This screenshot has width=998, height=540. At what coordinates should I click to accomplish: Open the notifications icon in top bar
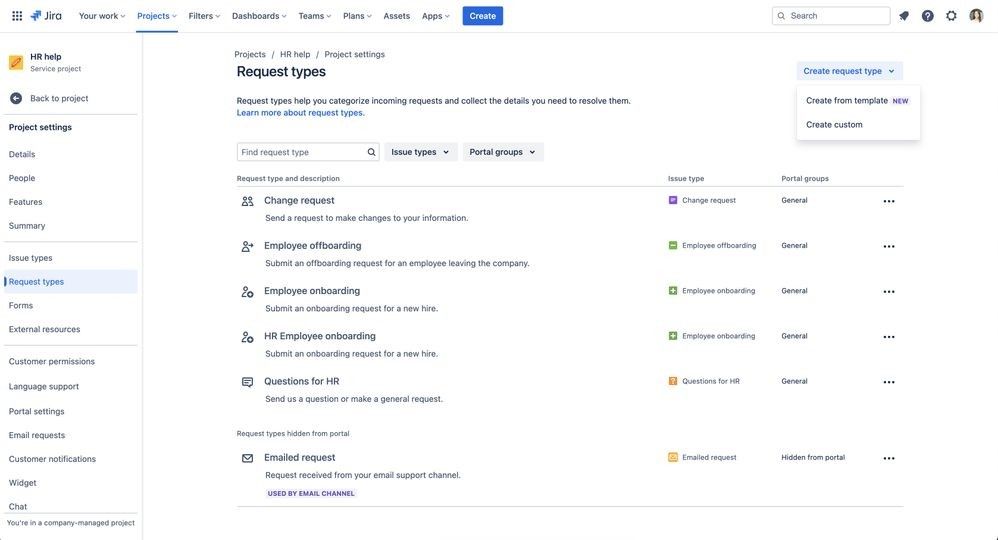click(x=904, y=16)
